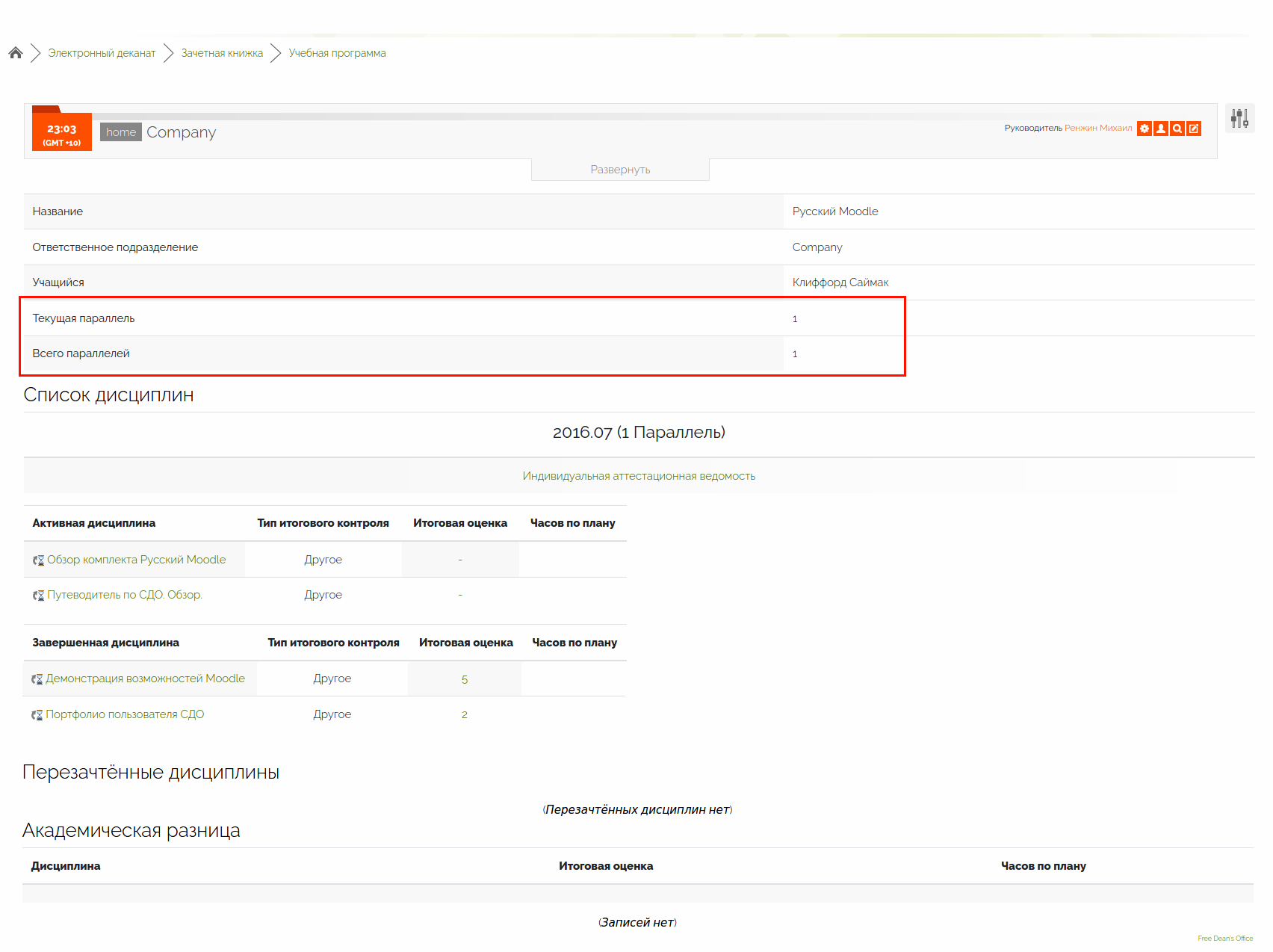Image resolution: width=1273 pixels, height=952 pixels.
Task: Open the sliders settings panel icon
Action: pyautogui.click(x=1239, y=118)
